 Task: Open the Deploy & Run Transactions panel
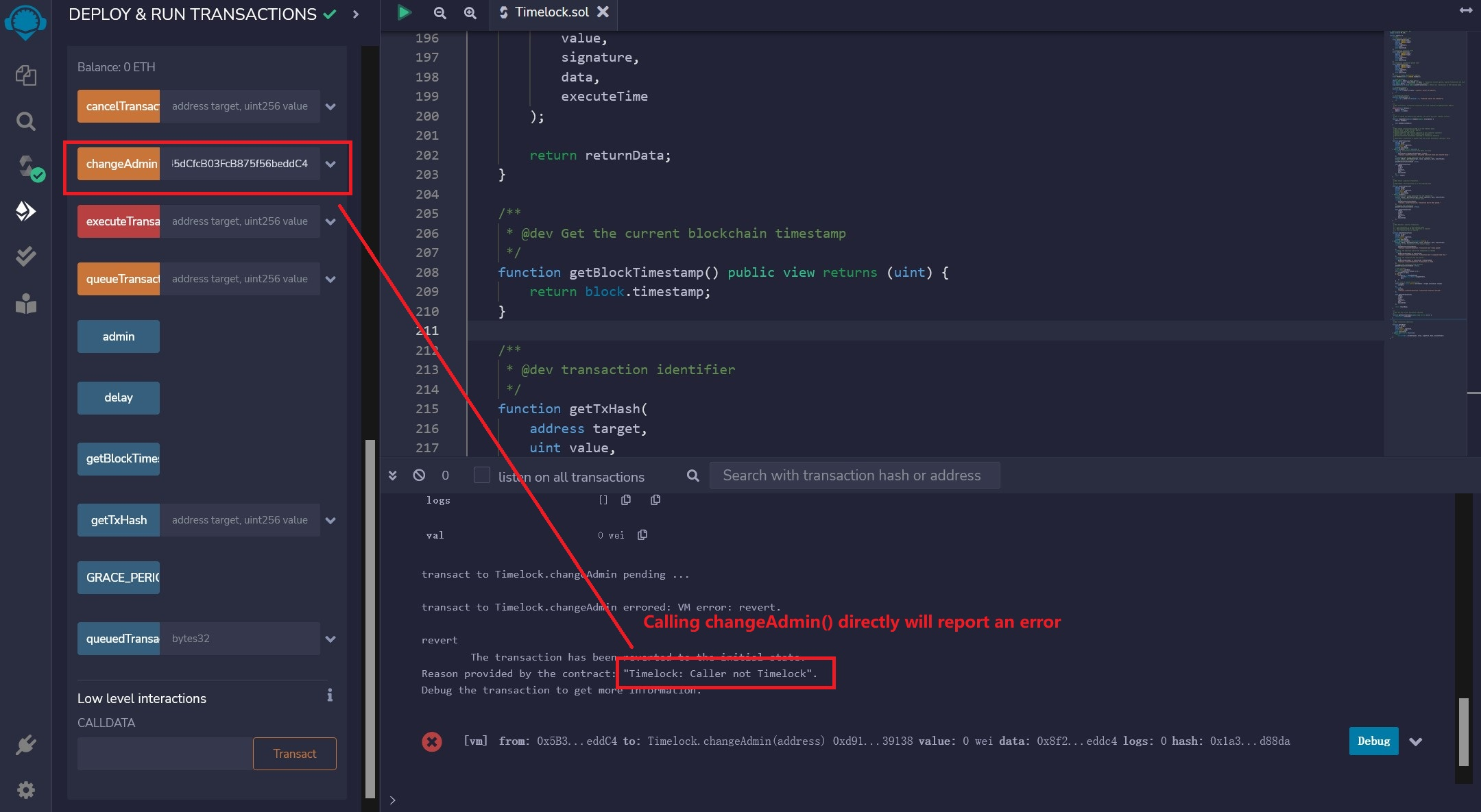[x=26, y=212]
